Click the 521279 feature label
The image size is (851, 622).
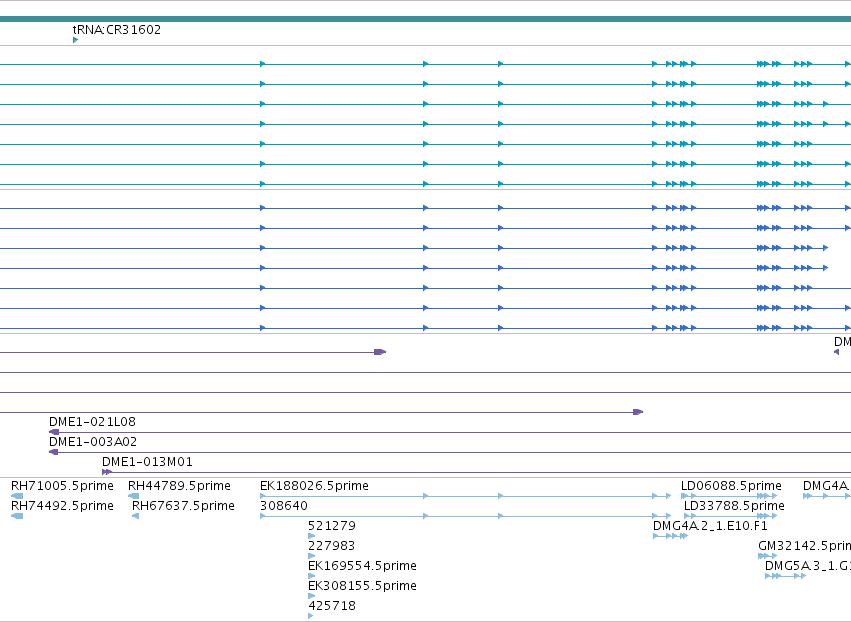click(x=332, y=526)
